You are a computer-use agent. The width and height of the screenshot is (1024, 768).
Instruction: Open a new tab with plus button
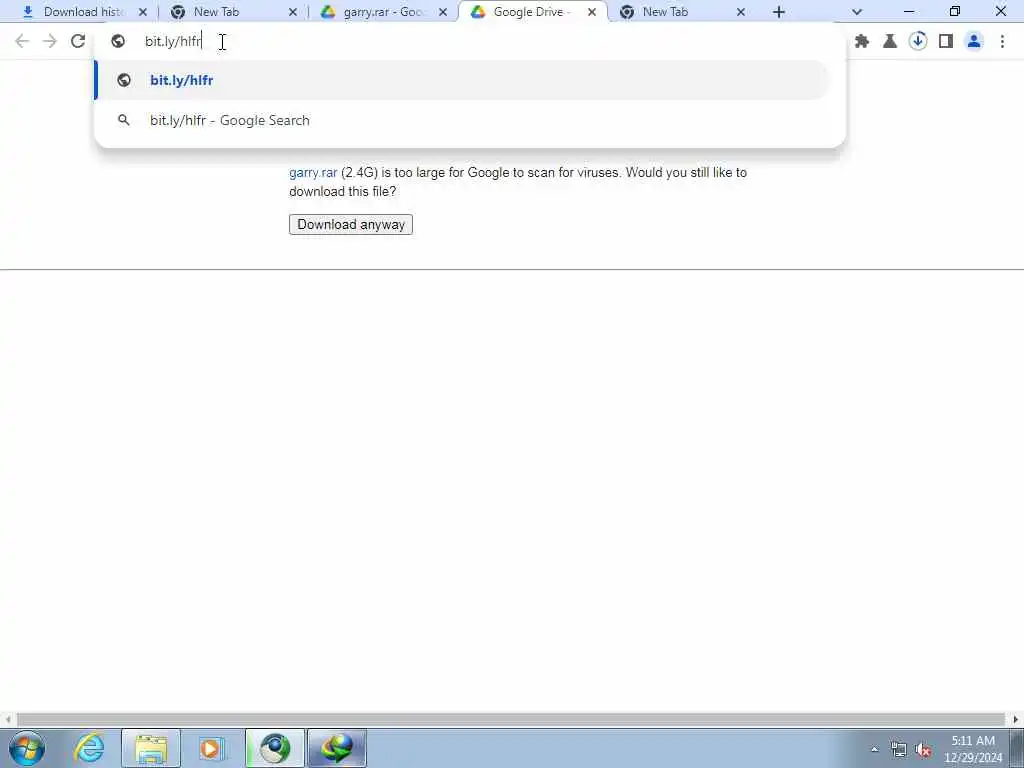tap(778, 12)
